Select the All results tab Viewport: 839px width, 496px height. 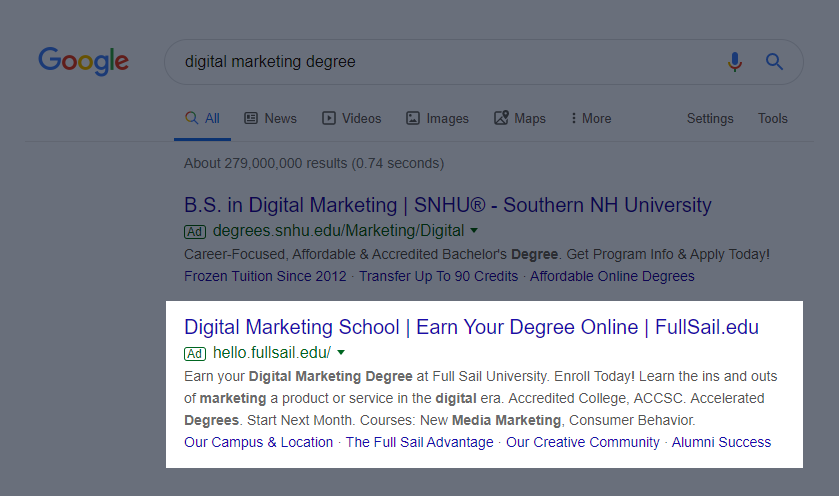pos(203,118)
